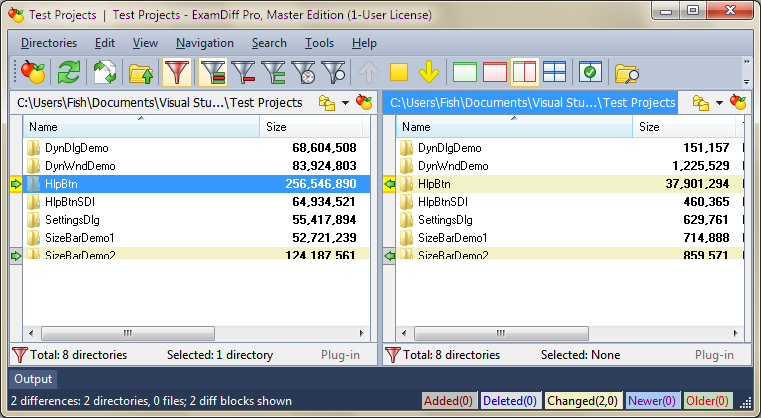Click the blue four-pane grid icon
761x418 pixels.
click(554, 72)
